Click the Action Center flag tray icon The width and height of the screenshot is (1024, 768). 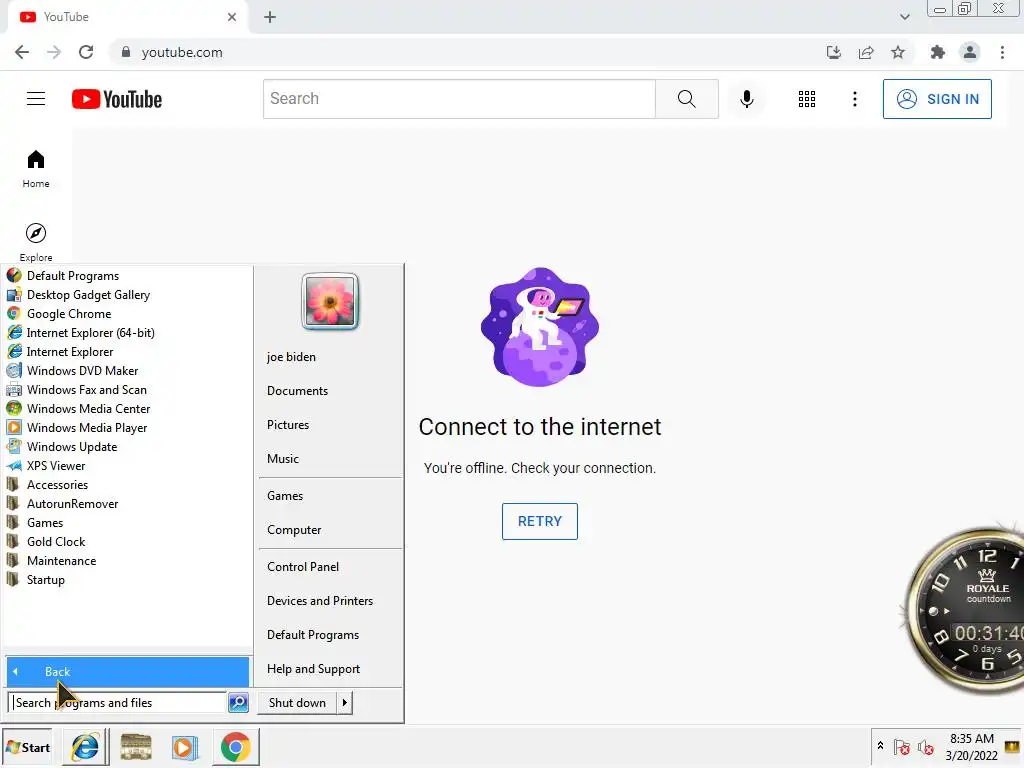pyautogui.click(x=902, y=747)
